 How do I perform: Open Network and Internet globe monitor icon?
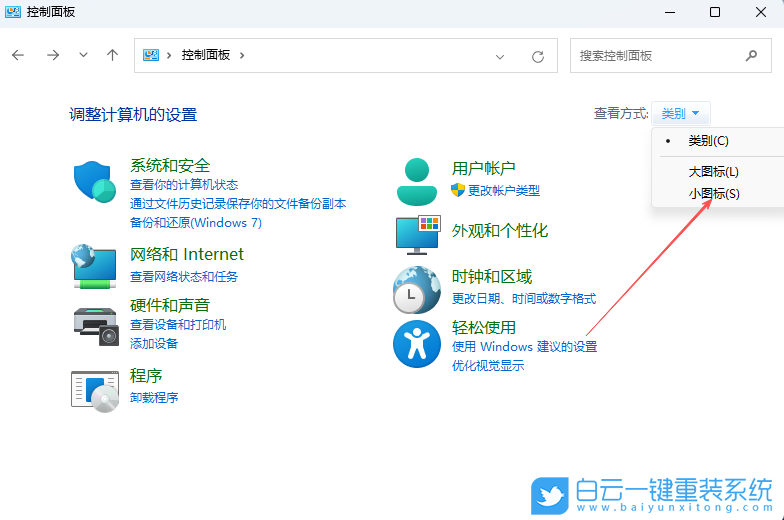tap(94, 266)
